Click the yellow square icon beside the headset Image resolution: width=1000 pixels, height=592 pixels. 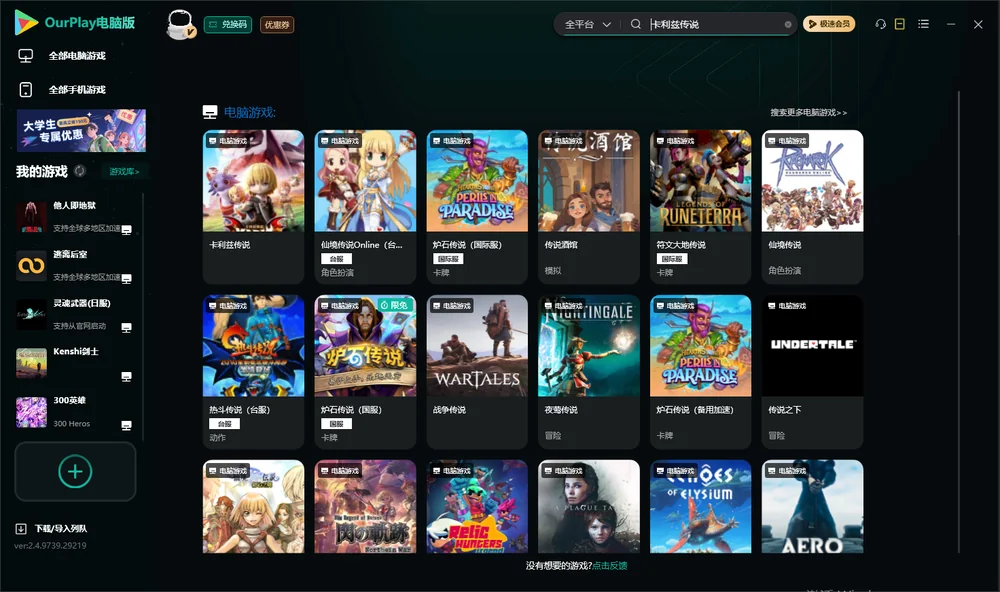[x=899, y=24]
